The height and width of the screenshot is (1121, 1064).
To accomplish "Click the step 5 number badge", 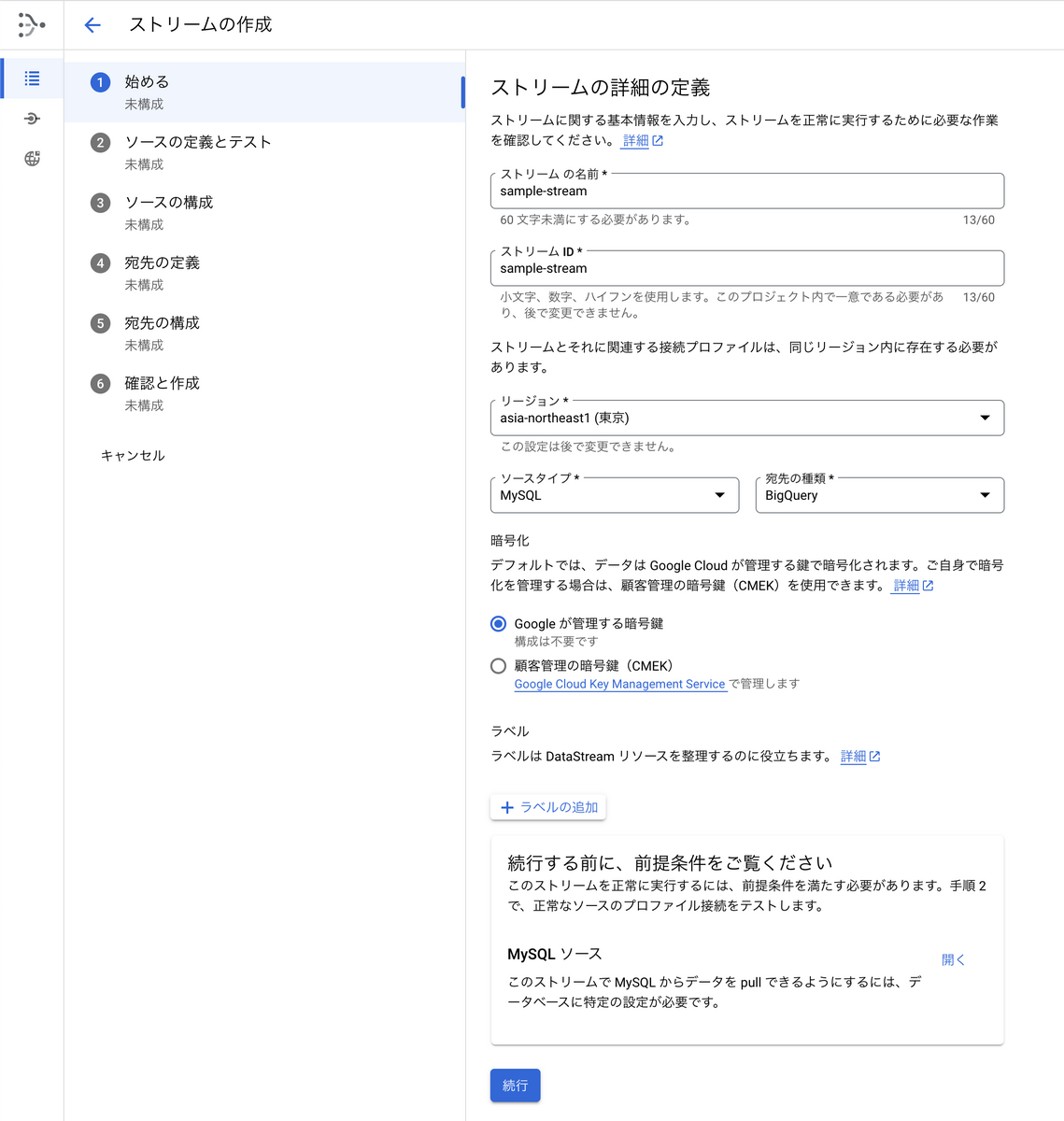I will coord(100,323).
